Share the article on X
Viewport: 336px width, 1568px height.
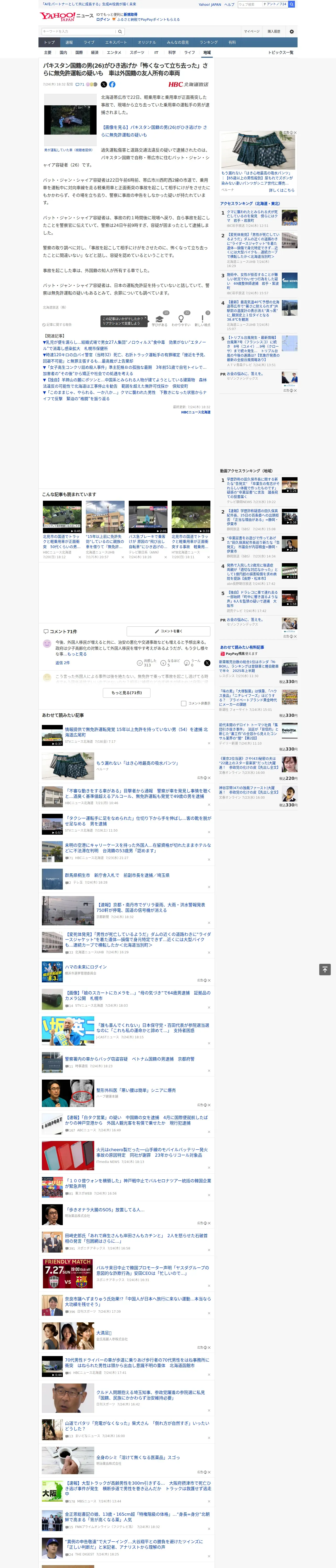tap(104, 85)
